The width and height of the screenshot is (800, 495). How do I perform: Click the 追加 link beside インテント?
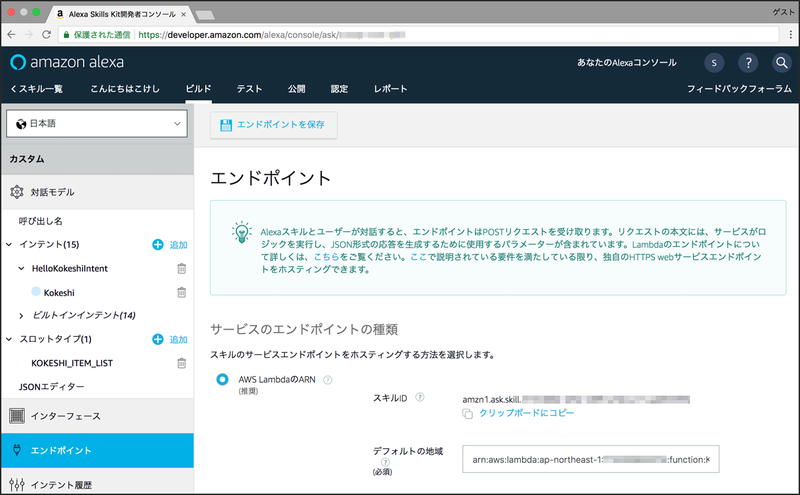click(x=179, y=245)
